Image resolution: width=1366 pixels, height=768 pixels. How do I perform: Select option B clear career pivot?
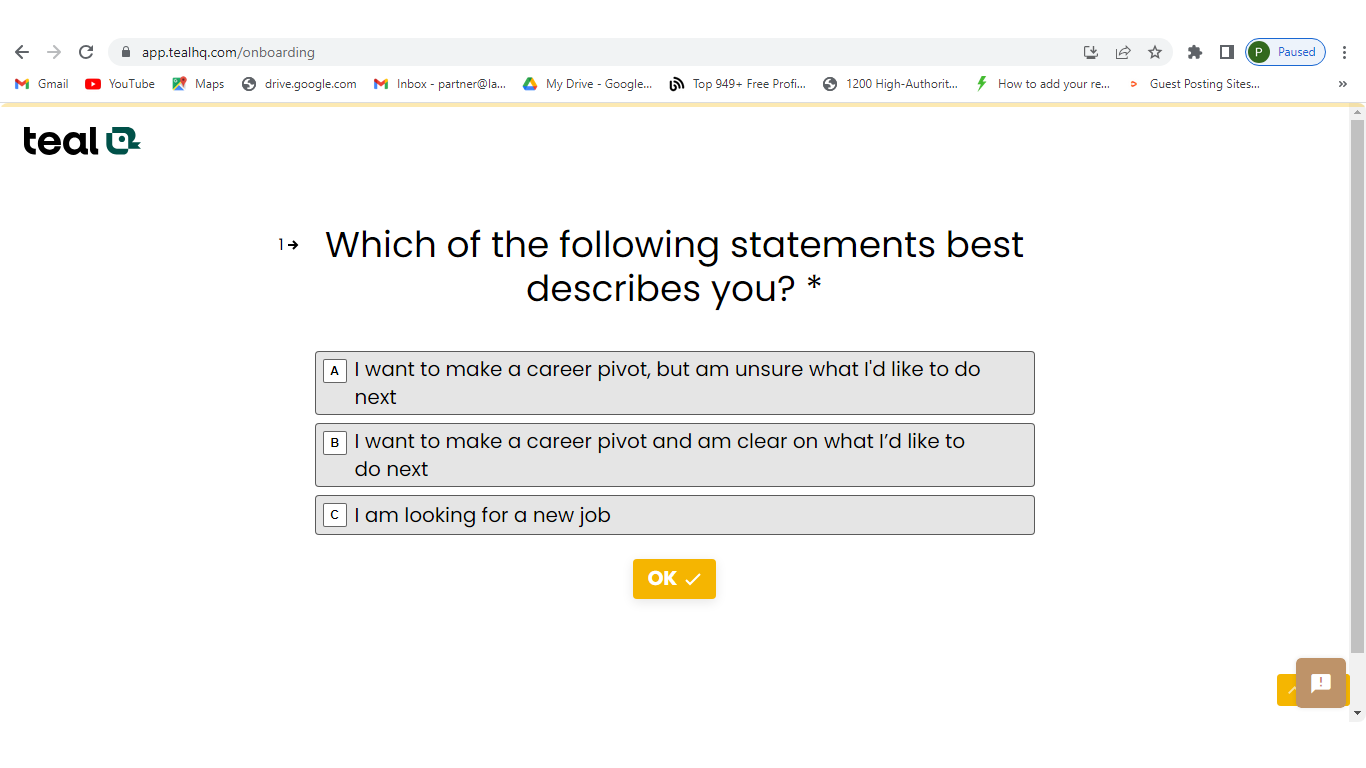674,455
